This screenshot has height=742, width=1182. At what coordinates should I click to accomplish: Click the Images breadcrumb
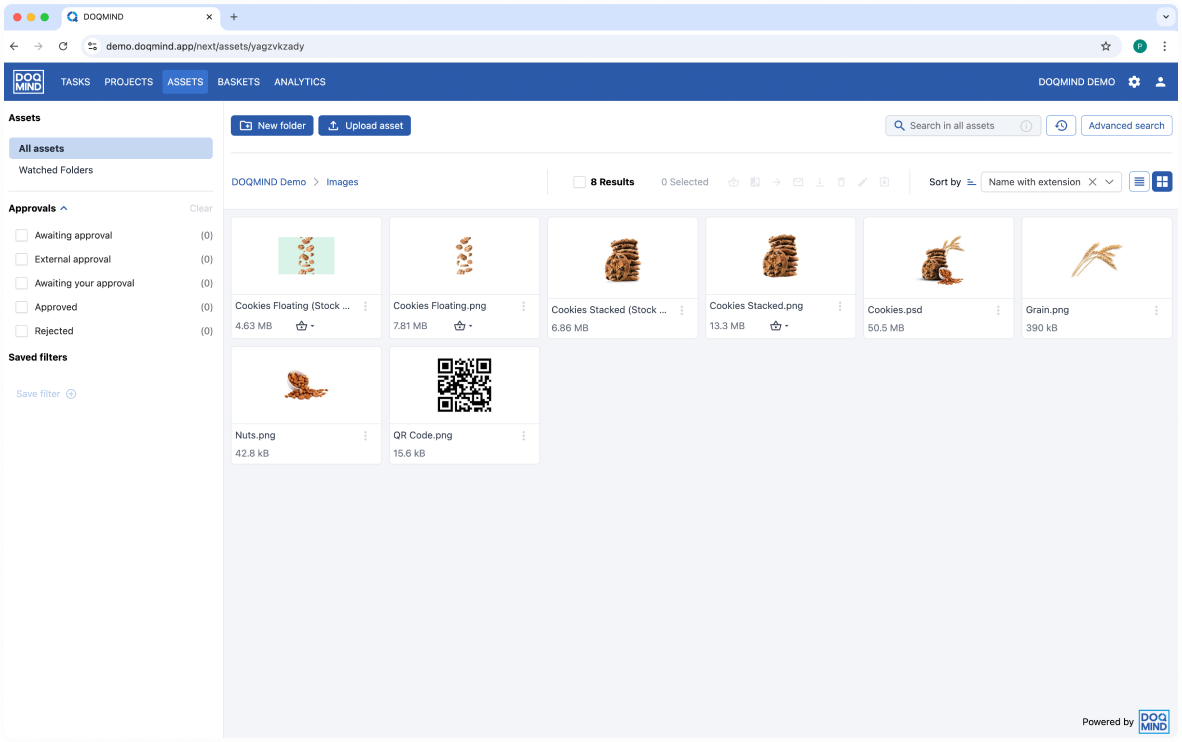coord(342,182)
